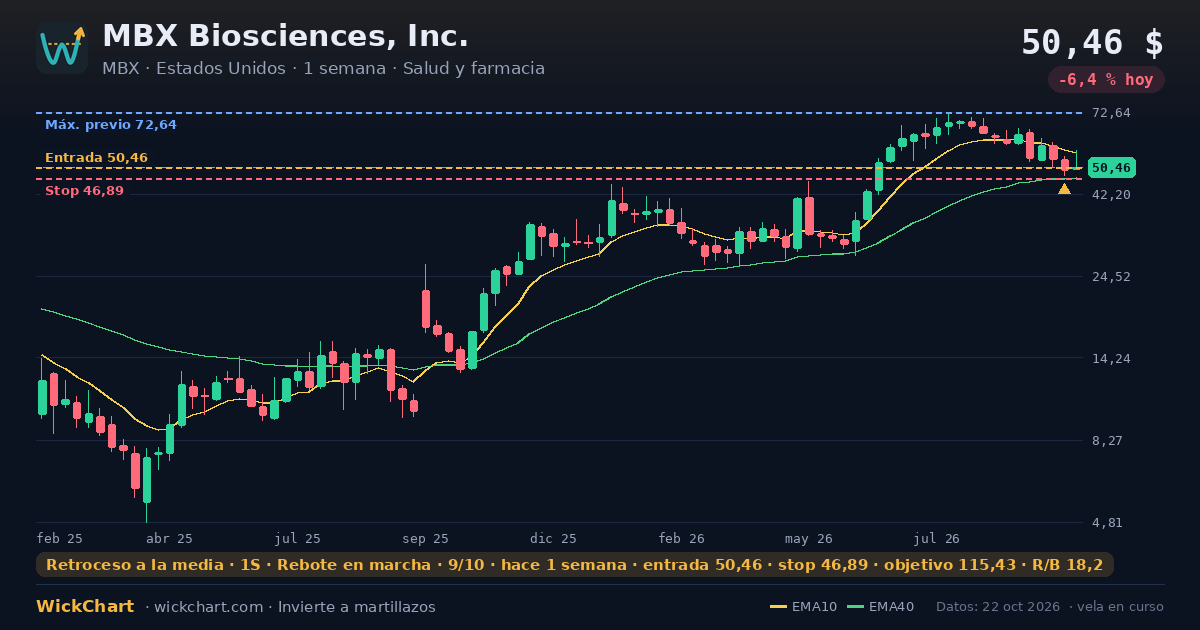This screenshot has width=1200, height=630.
Task: Open the WickChart brand link
Action: pyautogui.click(x=85, y=607)
